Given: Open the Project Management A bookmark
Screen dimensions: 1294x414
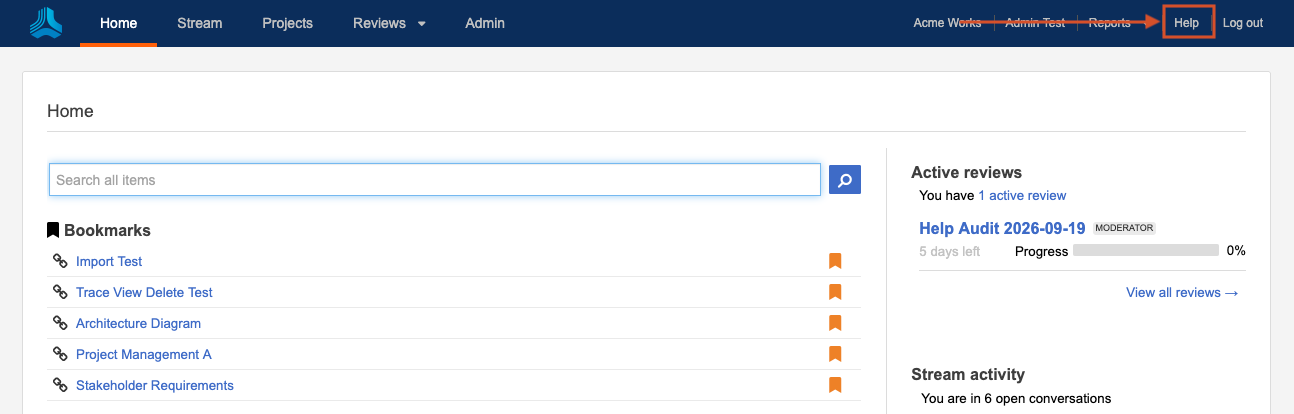Looking at the screenshot, I should point(144,354).
